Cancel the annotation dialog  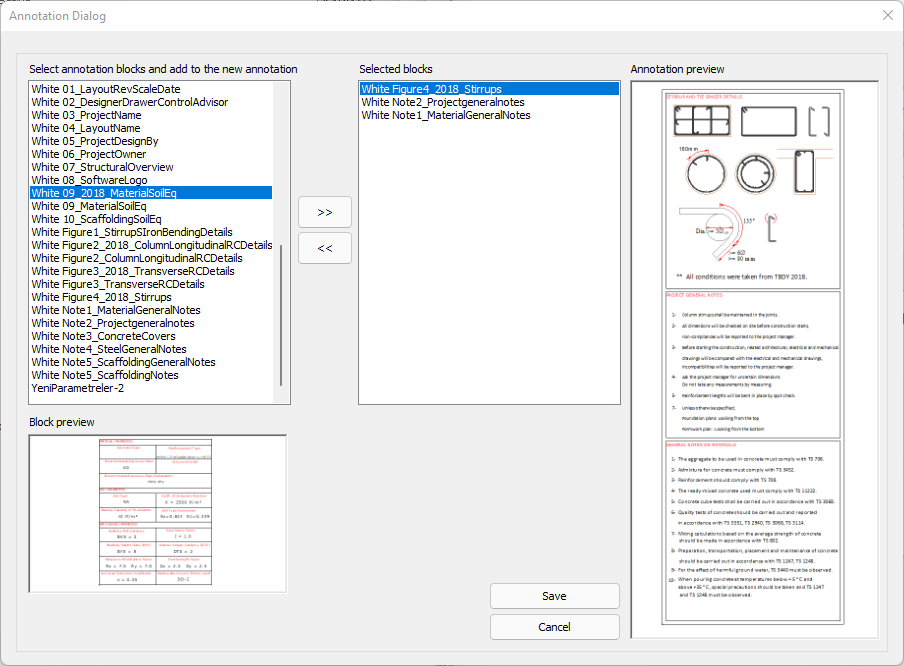click(554, 627)
